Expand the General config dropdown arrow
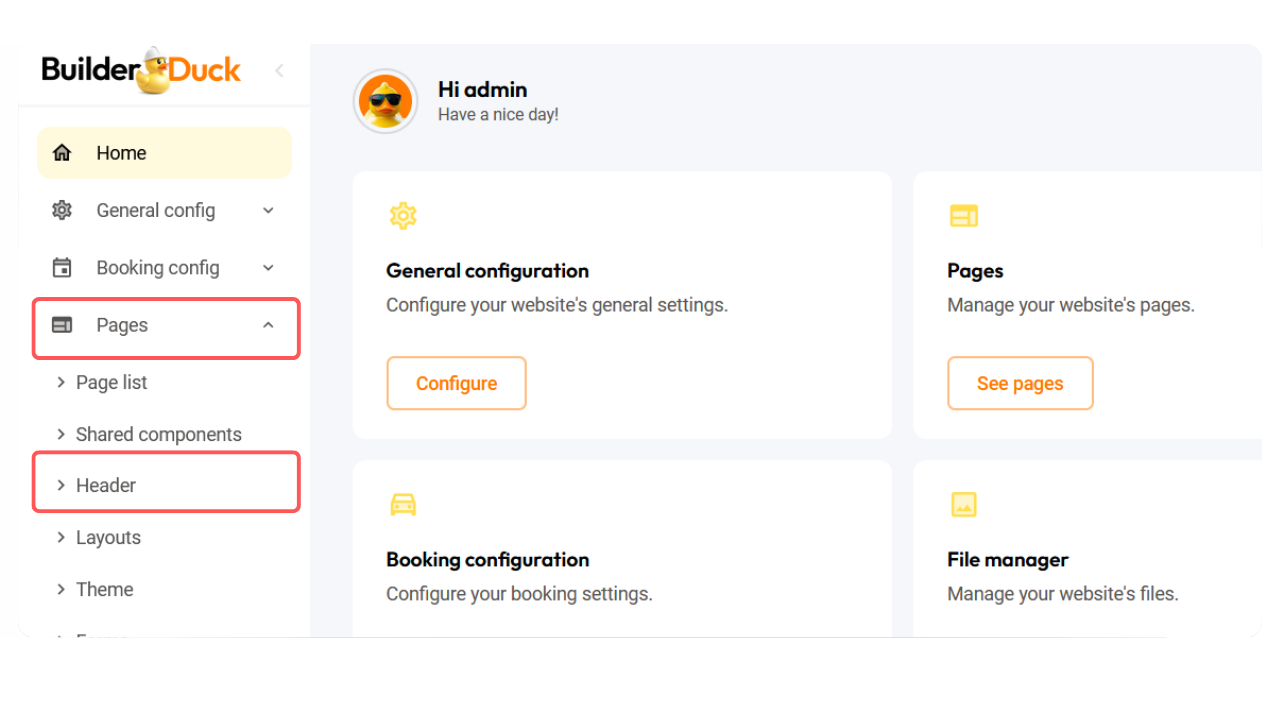The height and width of the screenshot is (720, 1280). pyautogui.click(x=268, y=210)
